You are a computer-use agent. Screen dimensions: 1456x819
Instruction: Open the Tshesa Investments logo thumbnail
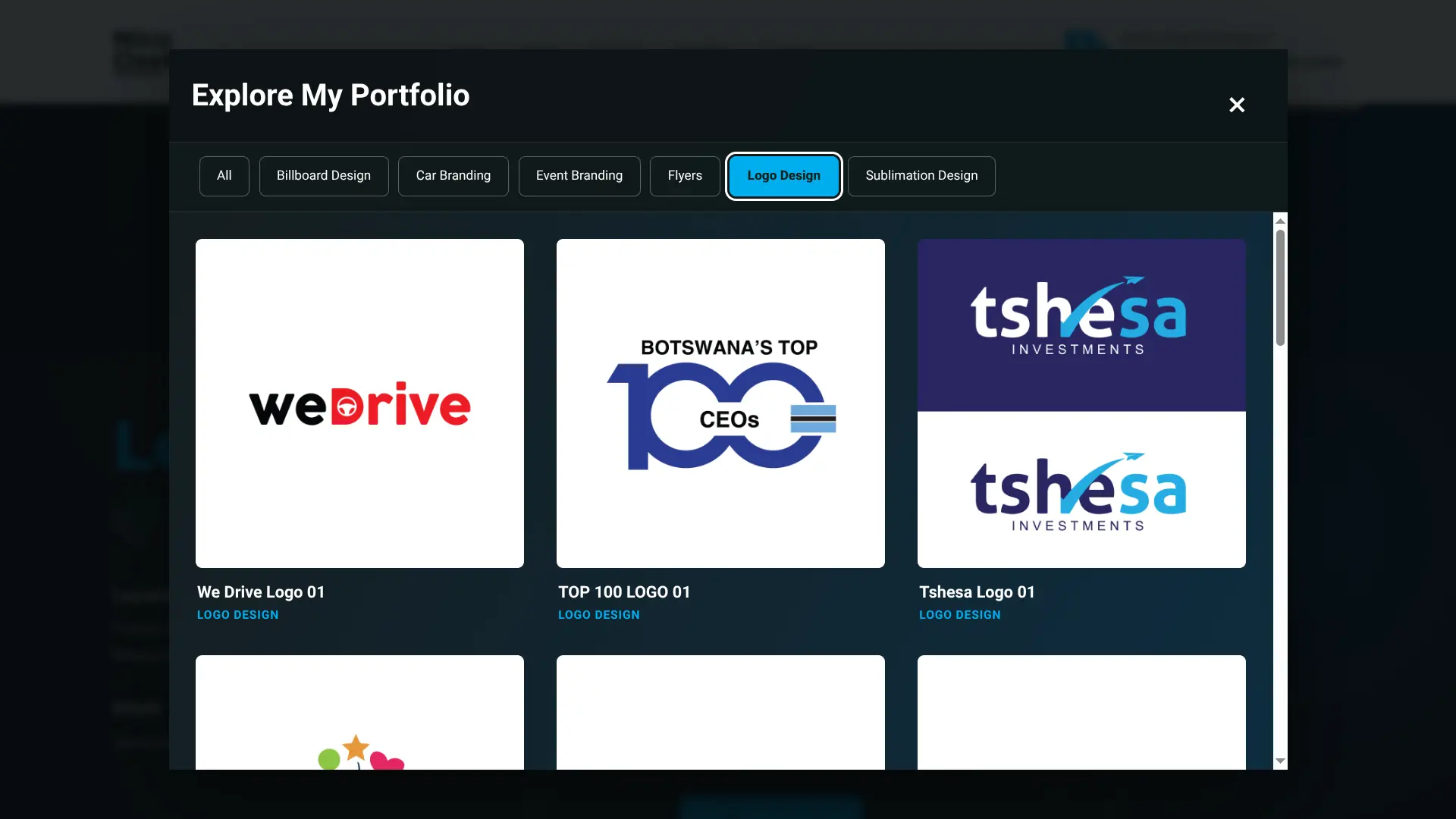(1081, 403)
